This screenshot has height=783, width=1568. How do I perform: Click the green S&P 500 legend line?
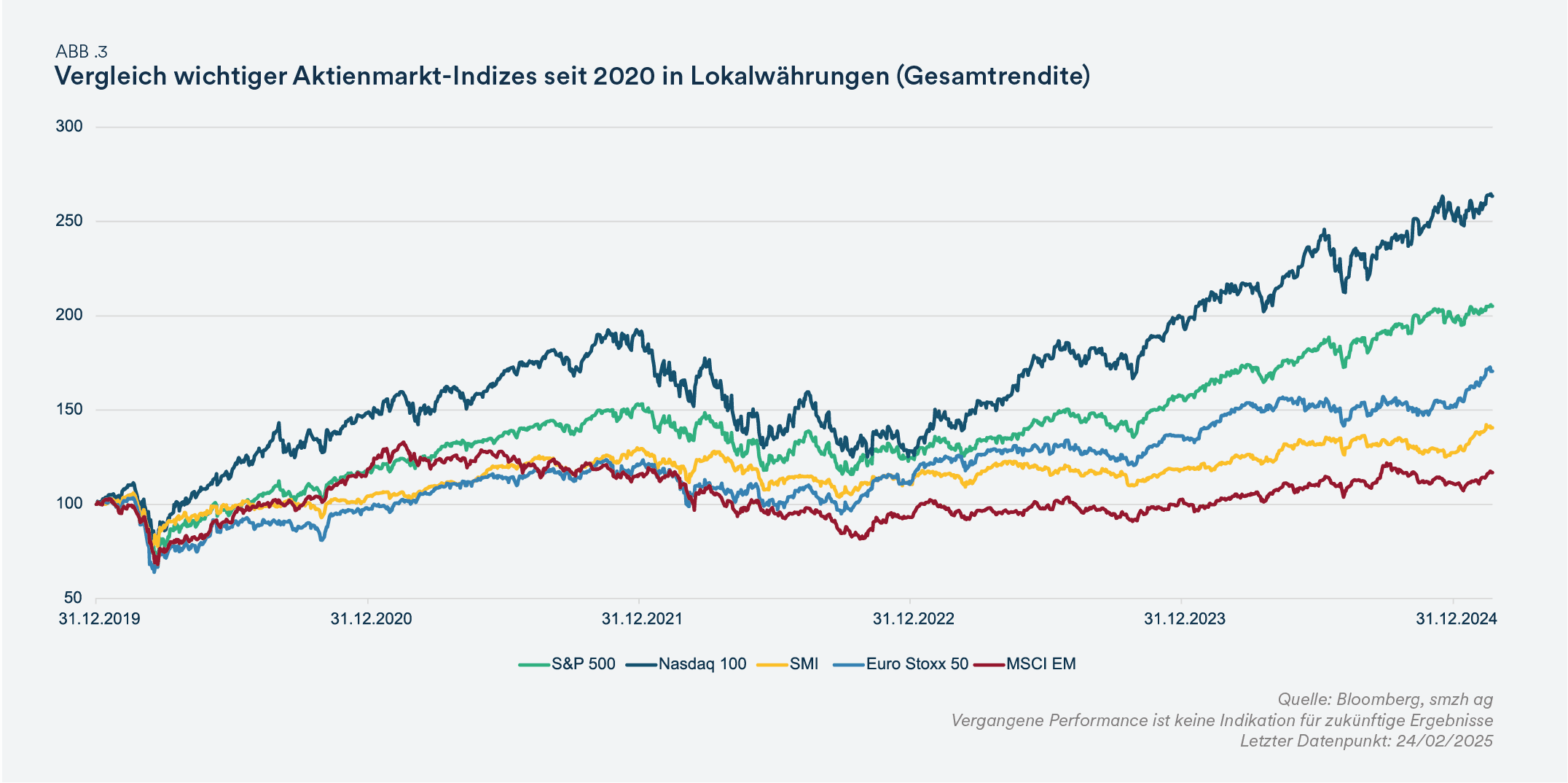tap(534, 665)
